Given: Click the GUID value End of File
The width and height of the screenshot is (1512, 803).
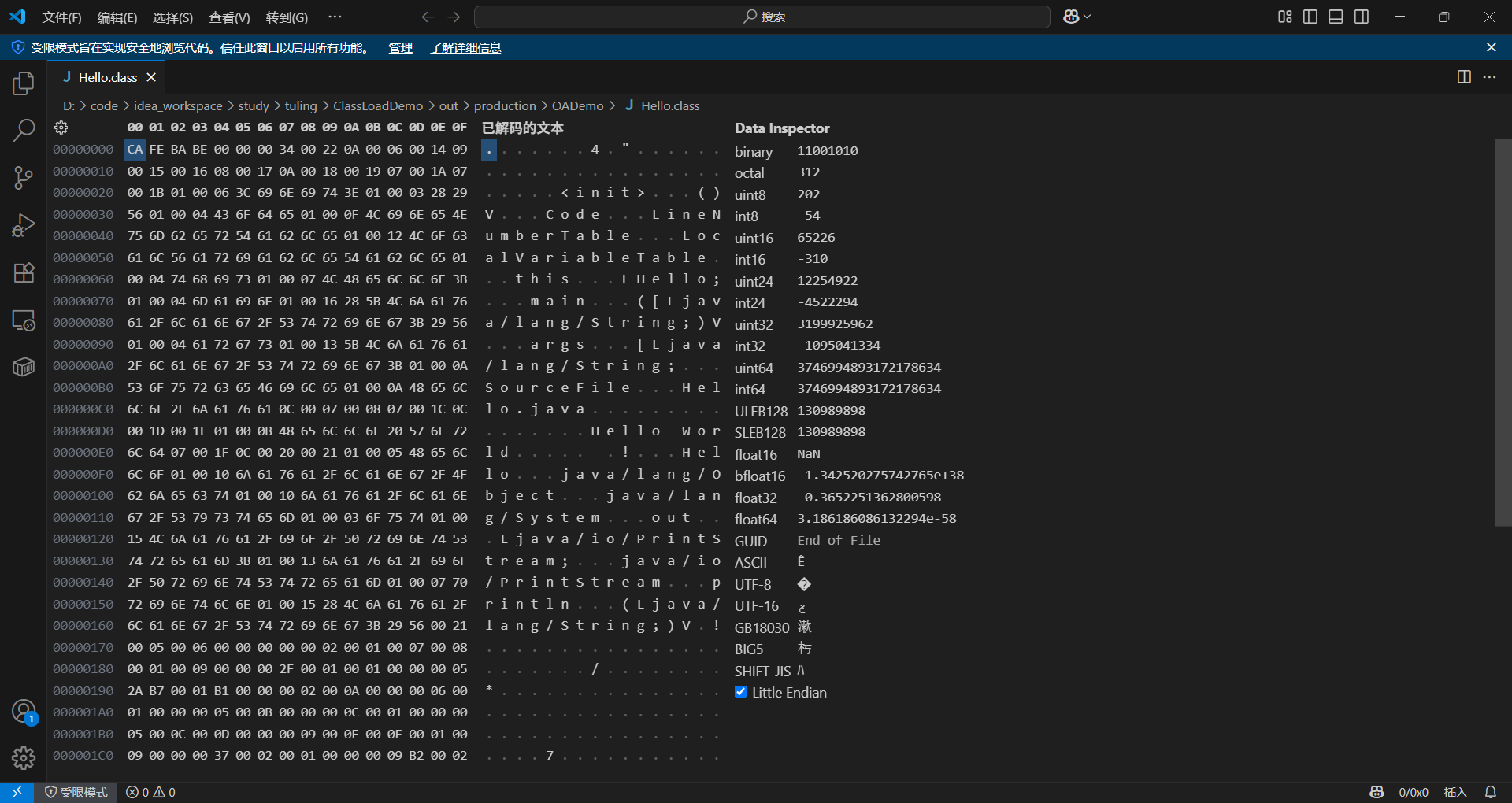Looking at the screenshot, I should point(839,540).
